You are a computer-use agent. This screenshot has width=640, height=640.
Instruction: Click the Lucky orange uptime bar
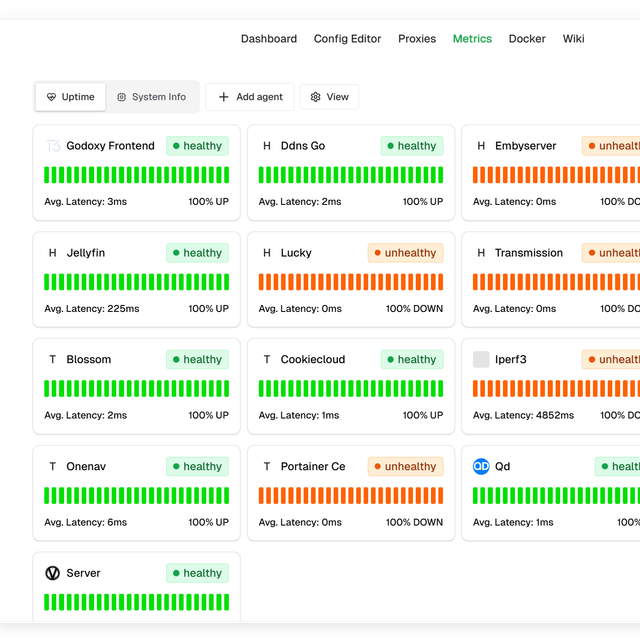pos(351,282)
